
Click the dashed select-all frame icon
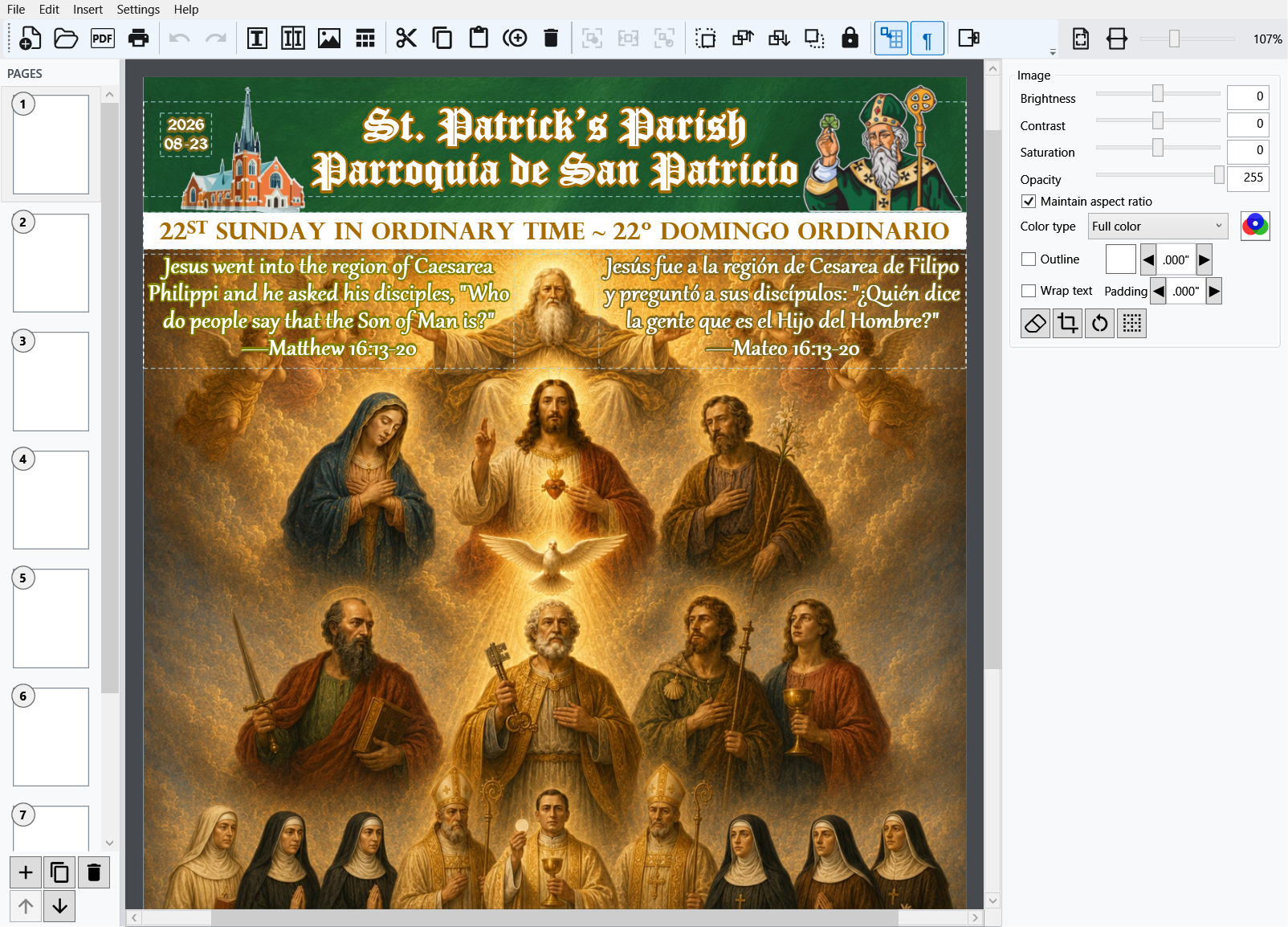coord(706,38)
